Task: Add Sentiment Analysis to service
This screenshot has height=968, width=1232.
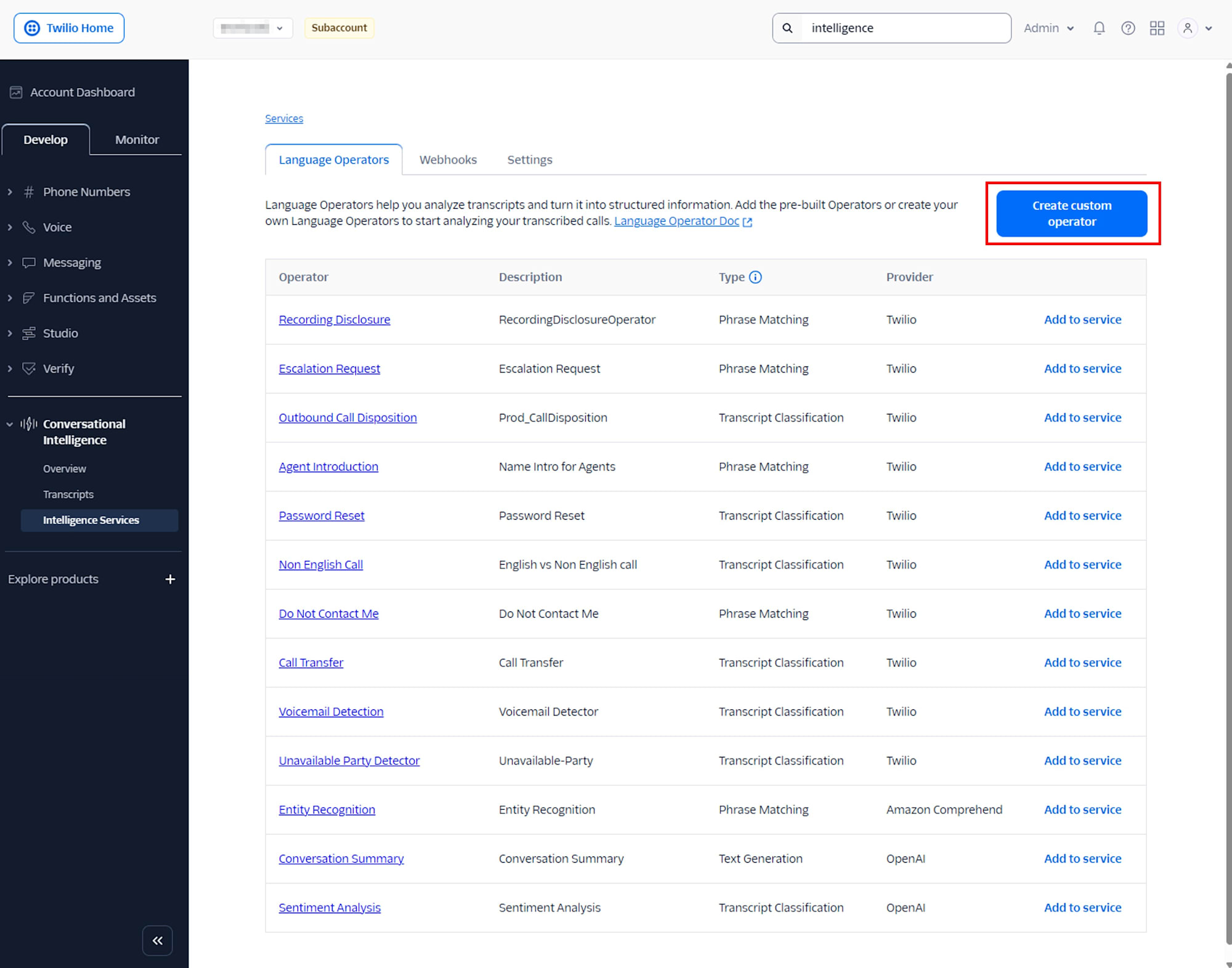Action: point(1082,907)
